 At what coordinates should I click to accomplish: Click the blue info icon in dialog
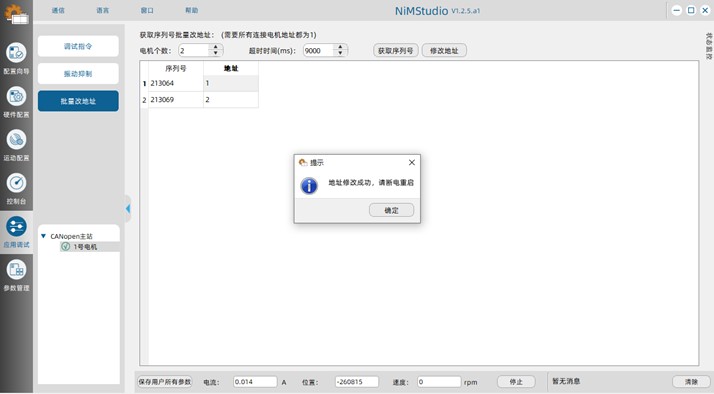[x=309, y=185]
